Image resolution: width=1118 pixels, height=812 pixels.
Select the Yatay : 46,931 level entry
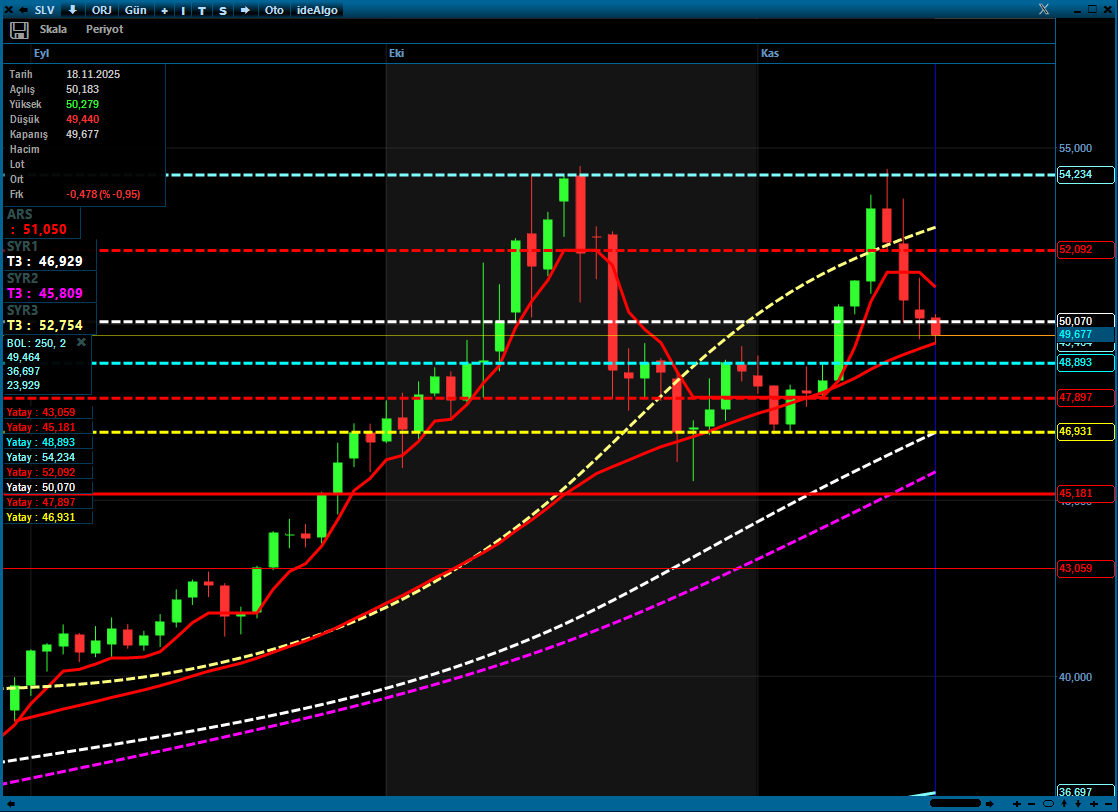pyautogui.click(x=48, y=517)
